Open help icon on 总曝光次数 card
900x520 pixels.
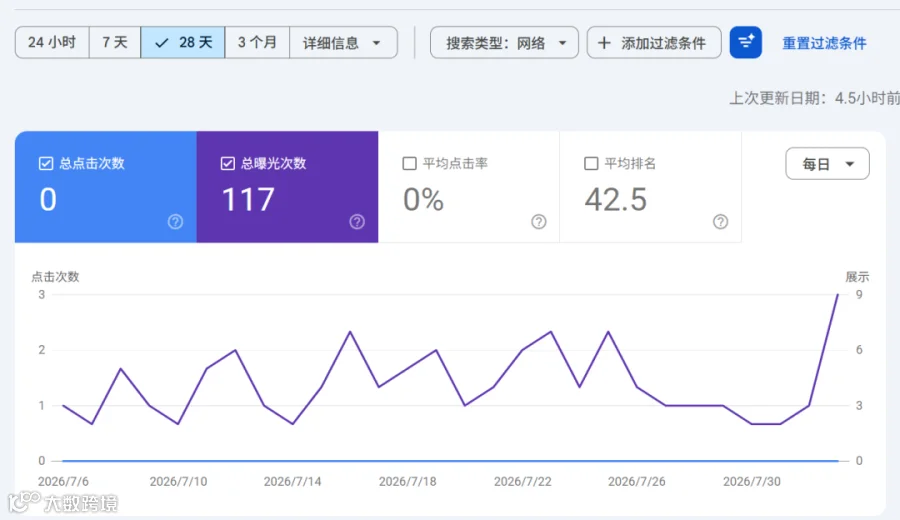pyautogui.click(x=357, y=222)
